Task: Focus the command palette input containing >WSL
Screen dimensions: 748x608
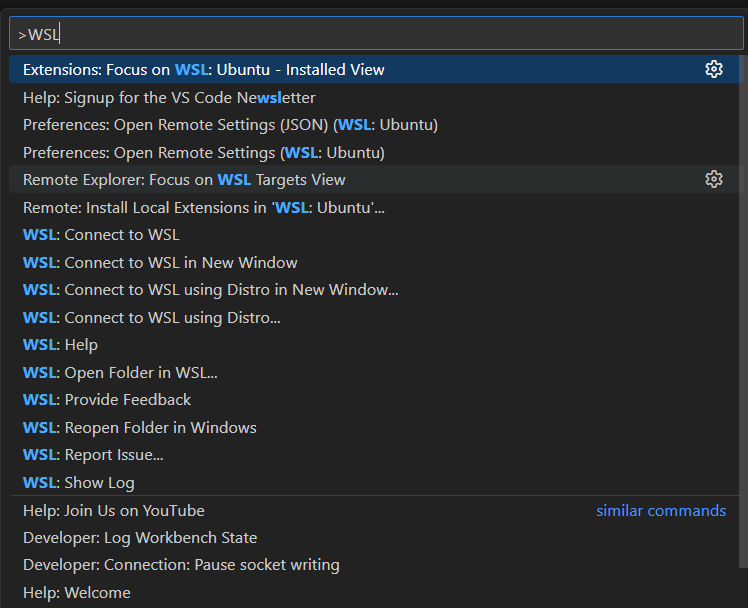Action: (x=376, y=34)
